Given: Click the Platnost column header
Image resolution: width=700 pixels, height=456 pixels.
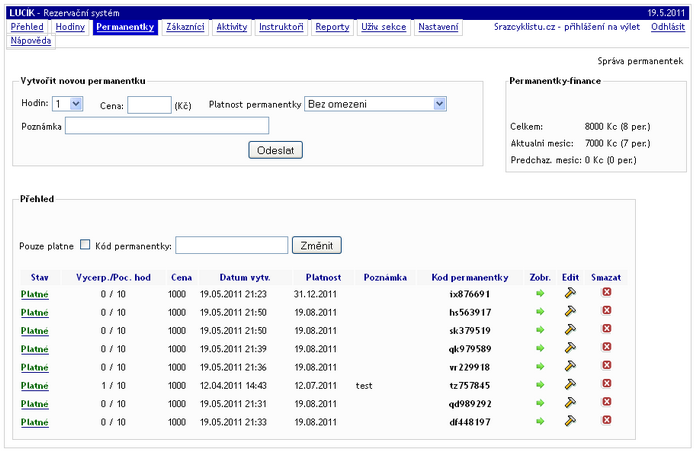Looking at the screenshot, I should coord(323,277).
